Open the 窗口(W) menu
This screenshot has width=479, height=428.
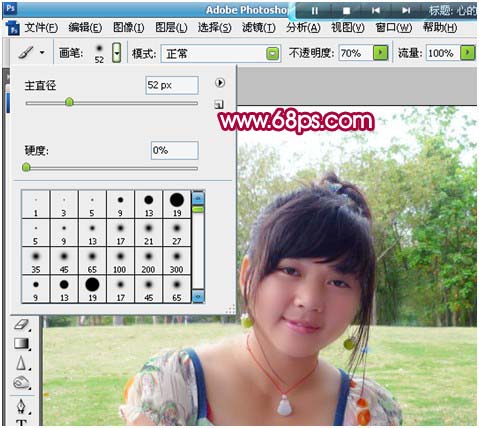pos(393,27)
